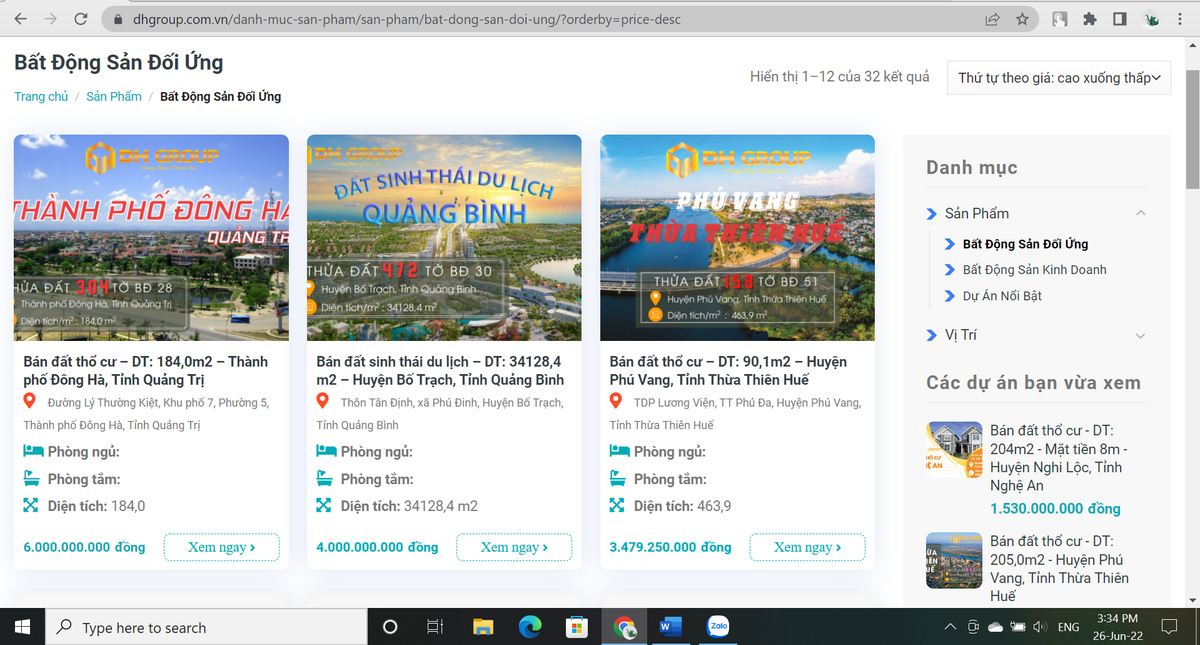
Task: Open Zalo from the taskbar
Action: (716, 626)
